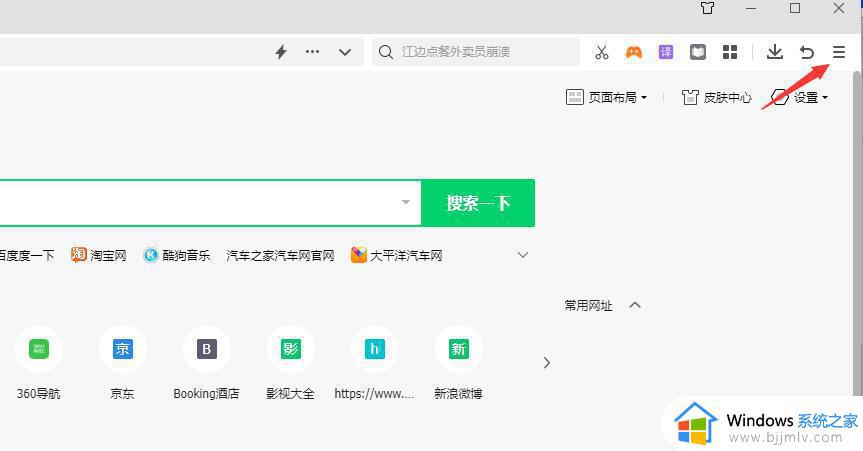
Task: Open the apps grid extension icon
Action: 730,52
